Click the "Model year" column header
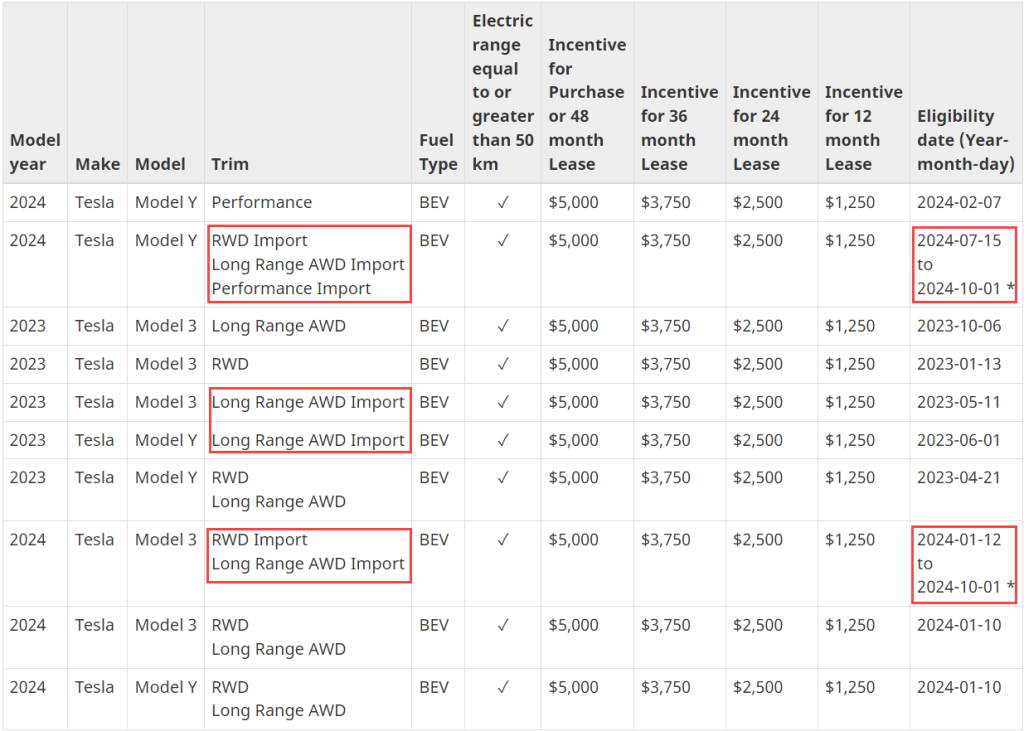 [35, 152]
